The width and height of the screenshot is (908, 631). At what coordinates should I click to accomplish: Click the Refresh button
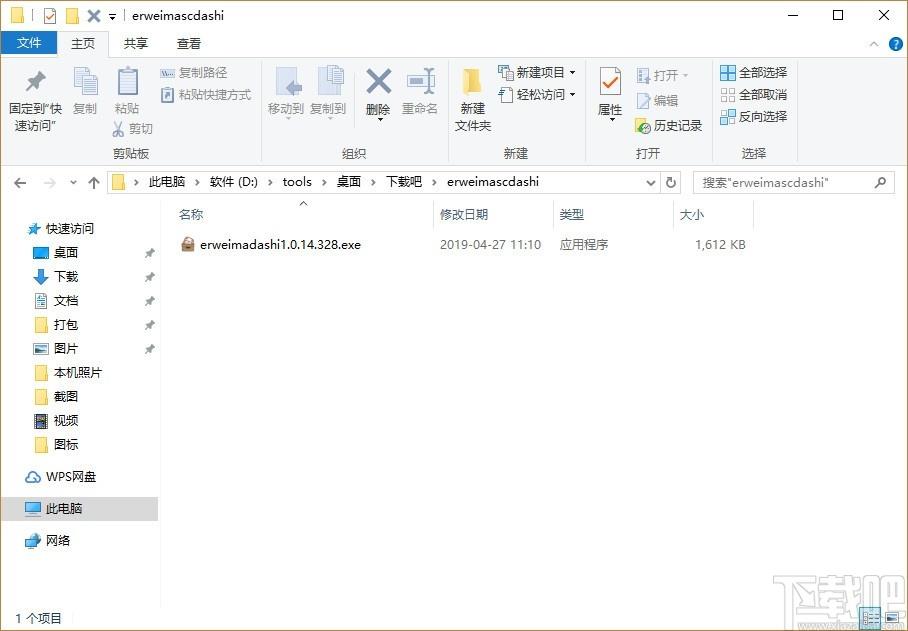point(671,182)
